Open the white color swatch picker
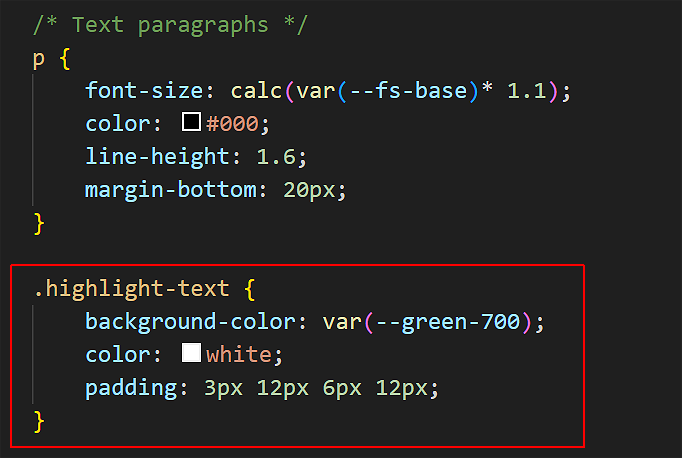Image resolution: width=682 pixels, height=458 pixels. point(191,354)
